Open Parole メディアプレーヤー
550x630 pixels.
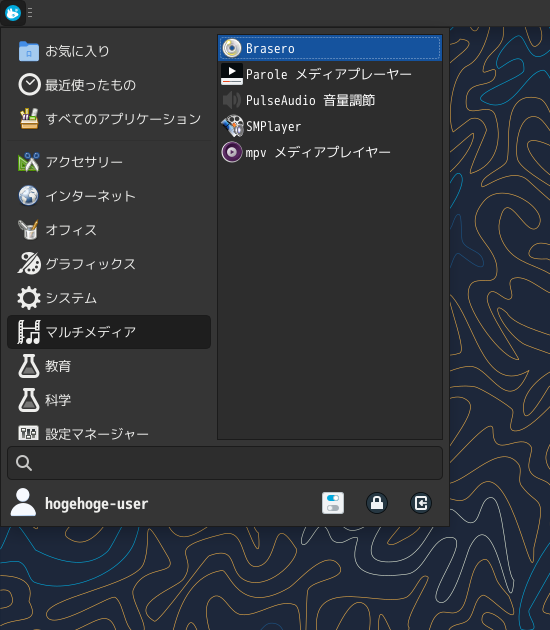330,74
